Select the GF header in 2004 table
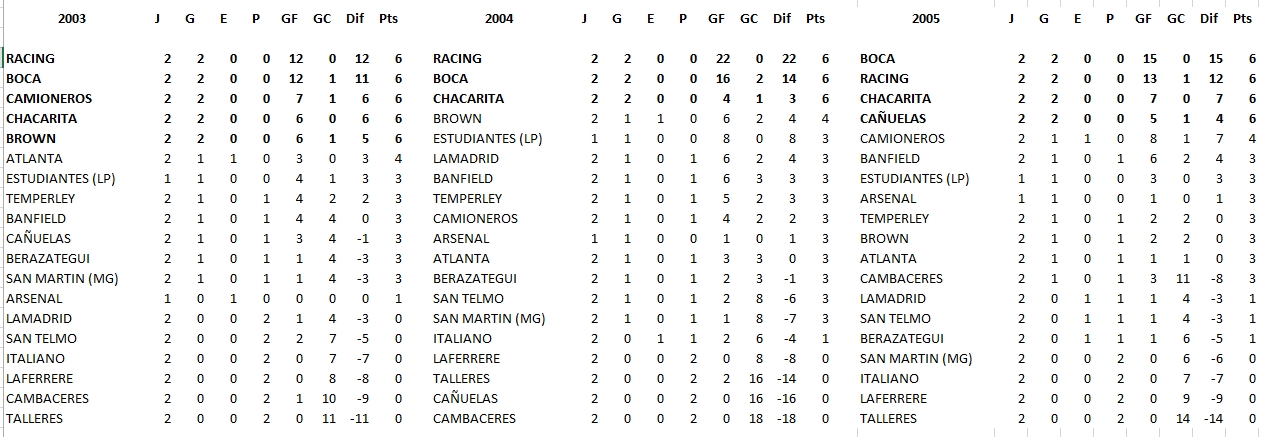 [717, 18]
